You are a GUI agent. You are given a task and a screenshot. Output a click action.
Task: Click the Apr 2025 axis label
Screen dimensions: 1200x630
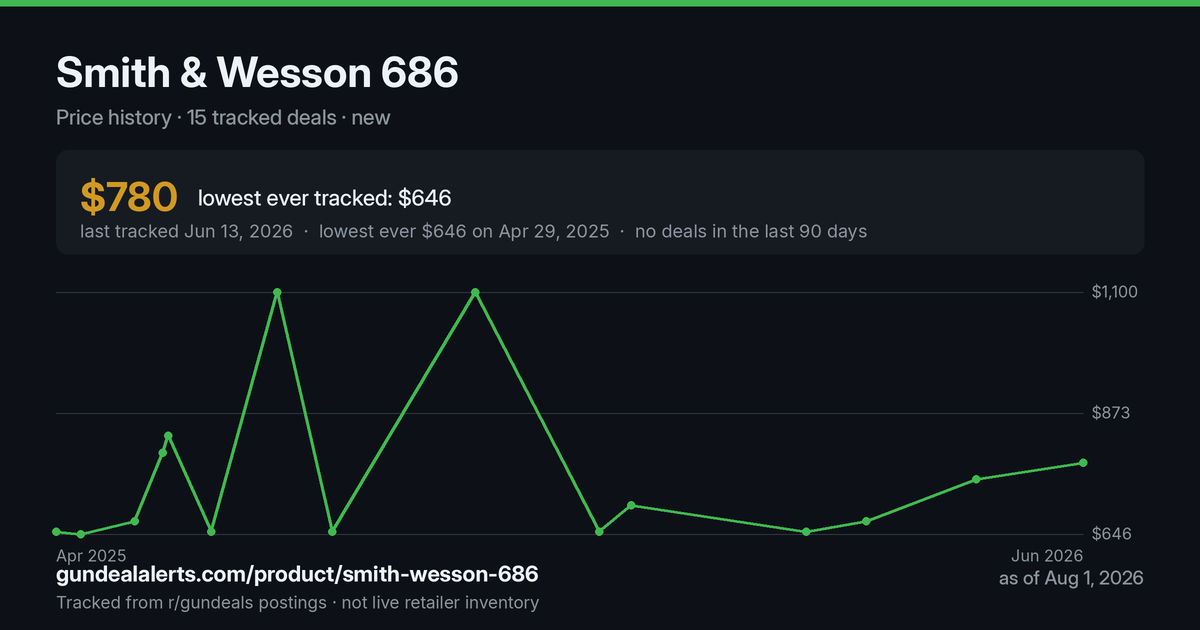pyautogui.click(x=91, y=555)
